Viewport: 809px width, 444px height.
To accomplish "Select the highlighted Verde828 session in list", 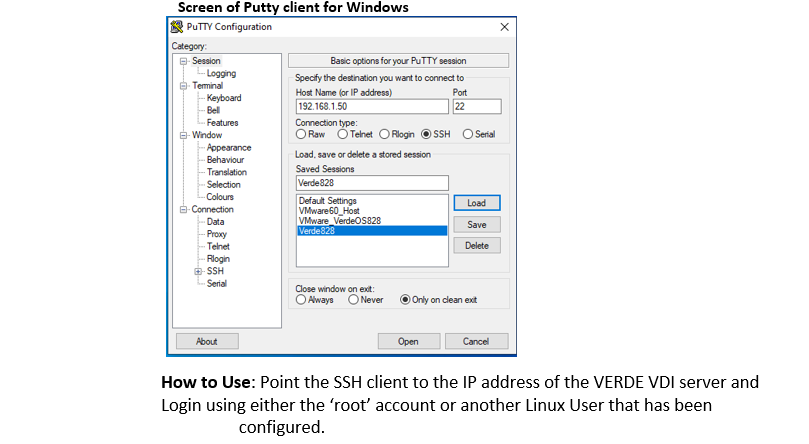I will pyautogui.click(x=372, y=231).
